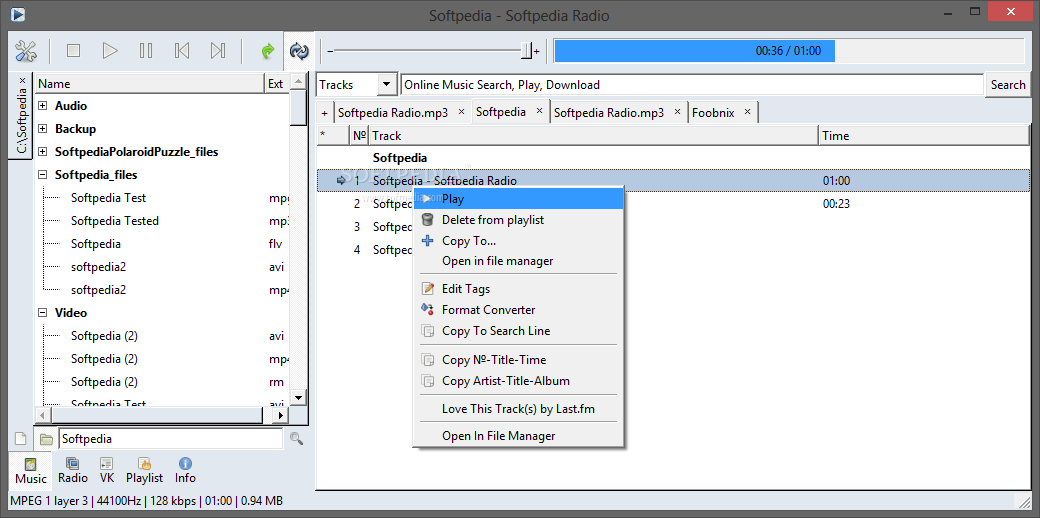The width and height of the screenshot is (1040, 518).
Task: Switch to the first Softpedia Radio.mp3 tab
Action: [393, 113]
